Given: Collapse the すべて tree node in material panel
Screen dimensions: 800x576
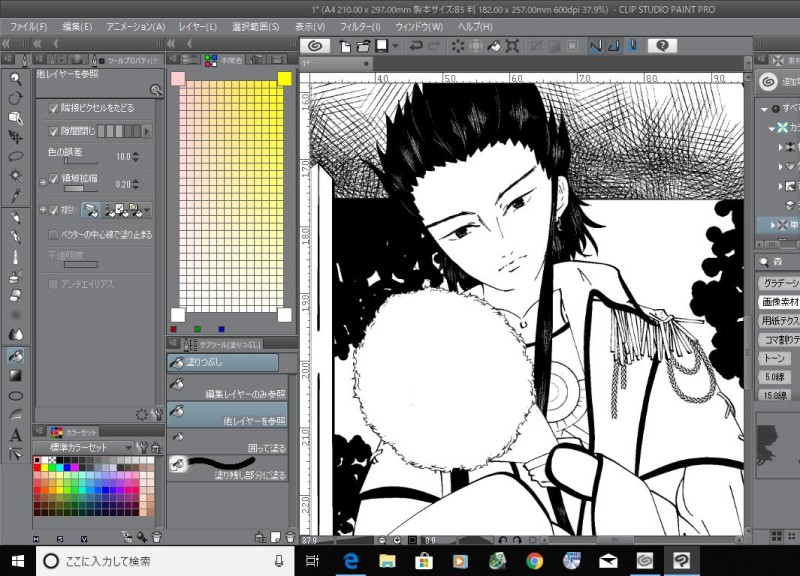Looking at the screenshot, I should pos(764,109).
